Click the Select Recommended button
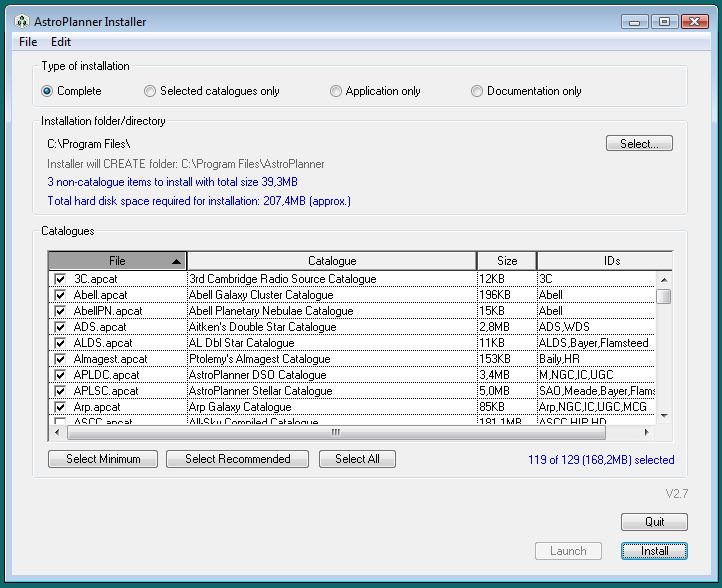 [237, 459]
